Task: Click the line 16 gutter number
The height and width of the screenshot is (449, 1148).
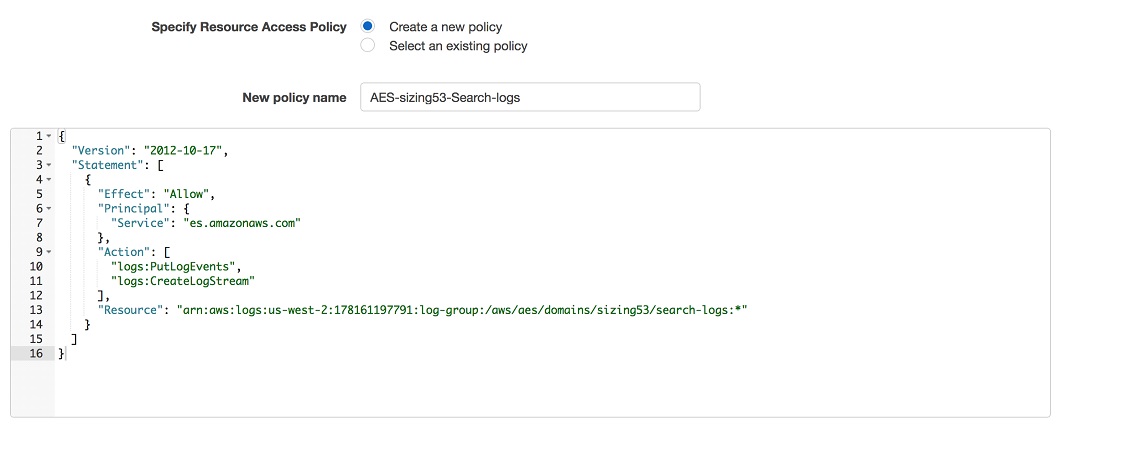Action: click(x=37, y=354)
